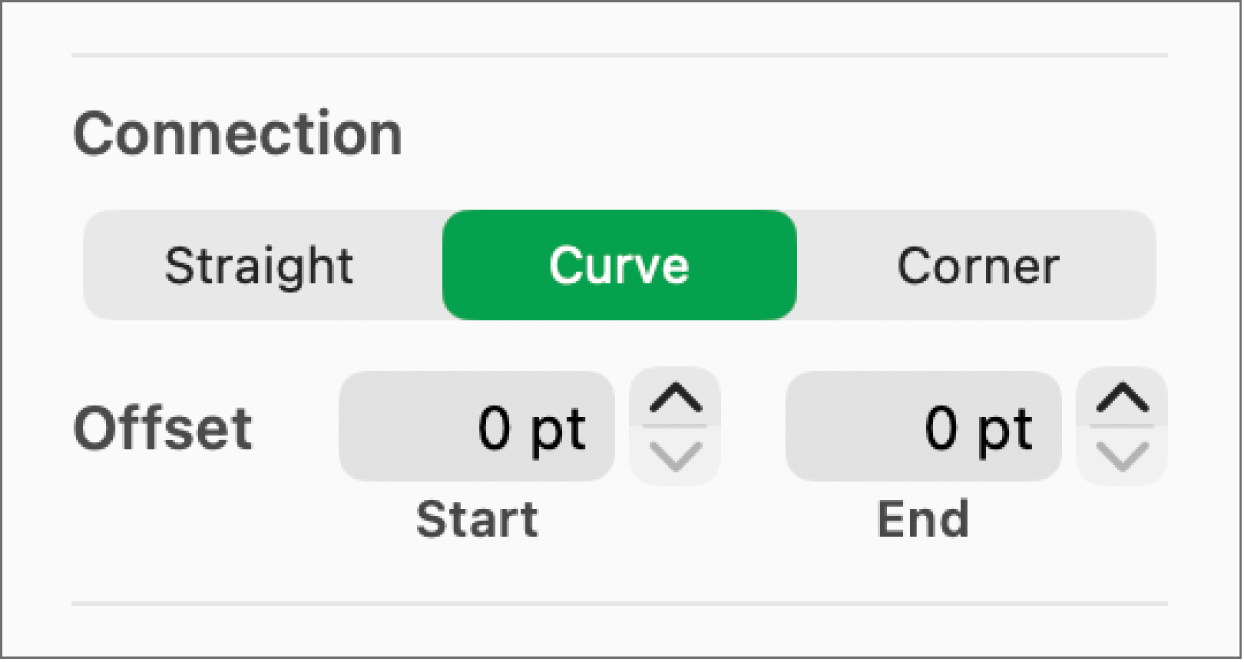Click the Connection section heading
The width and height of the screenshot is (1244, 662).
pos(238,134)
